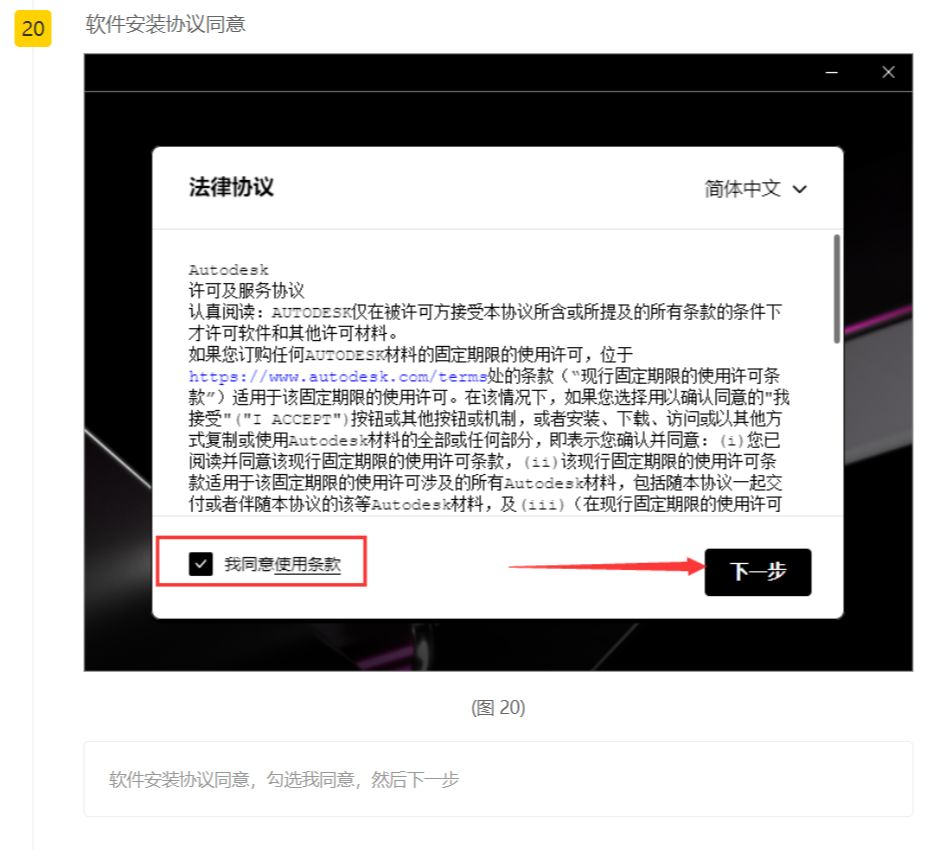Check the 我同意使用条款 checkbox
Screen dimensions: 932x850
click(x=201, y=564)
